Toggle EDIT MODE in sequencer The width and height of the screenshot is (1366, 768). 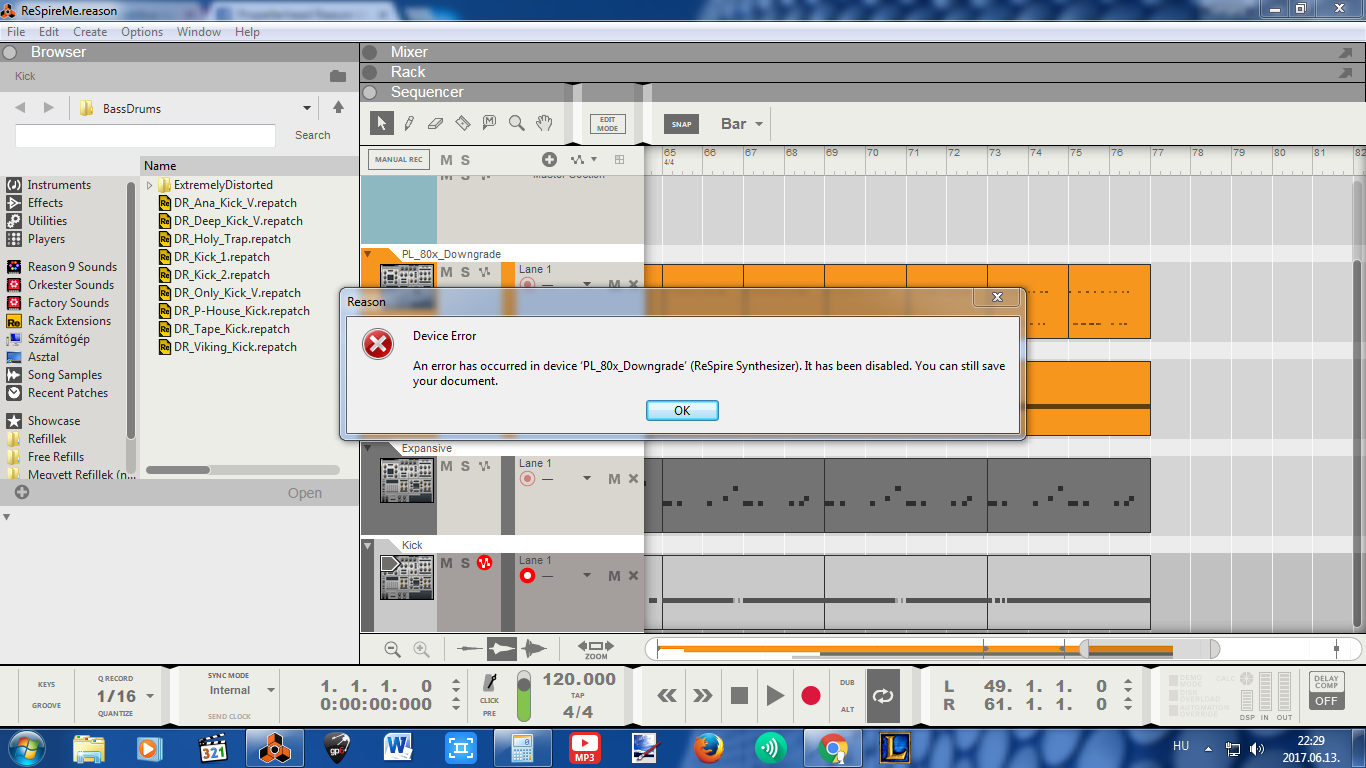(x=607, y=124)
